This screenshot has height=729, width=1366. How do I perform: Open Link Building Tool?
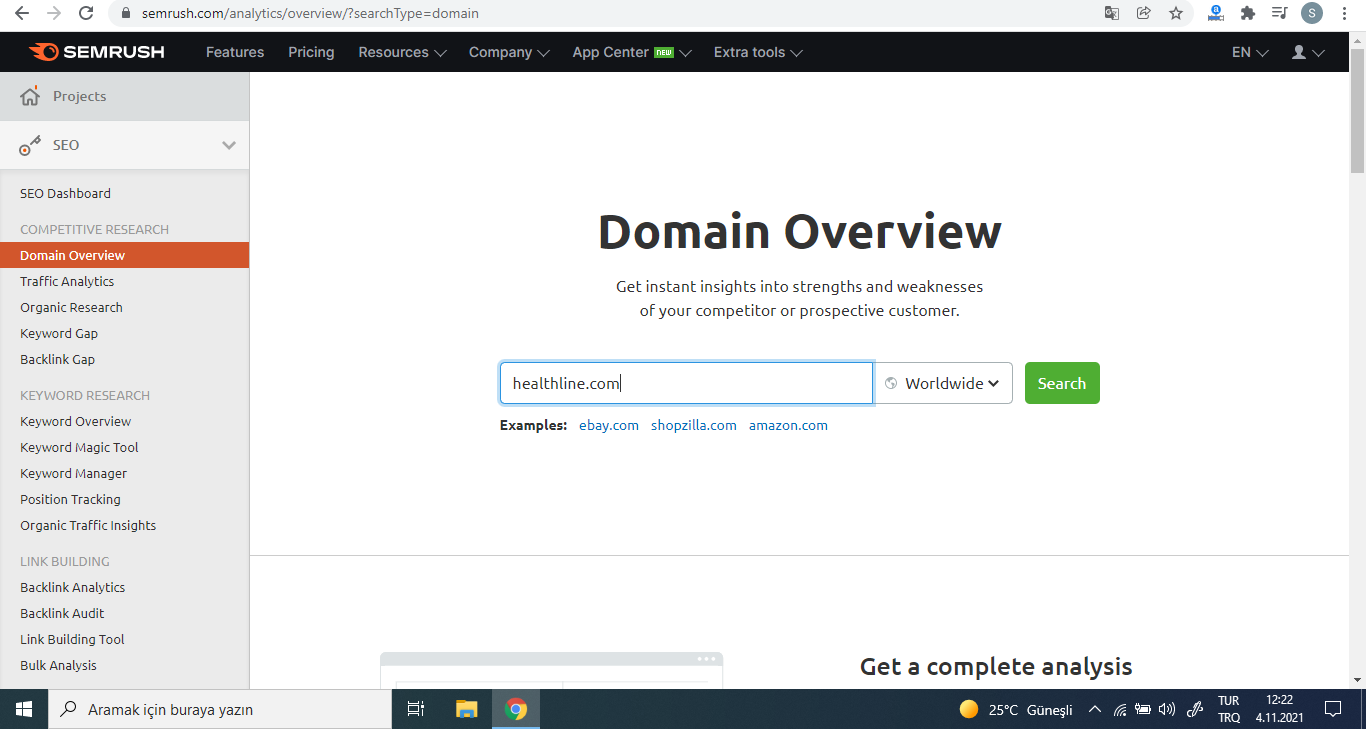point(72,639)
